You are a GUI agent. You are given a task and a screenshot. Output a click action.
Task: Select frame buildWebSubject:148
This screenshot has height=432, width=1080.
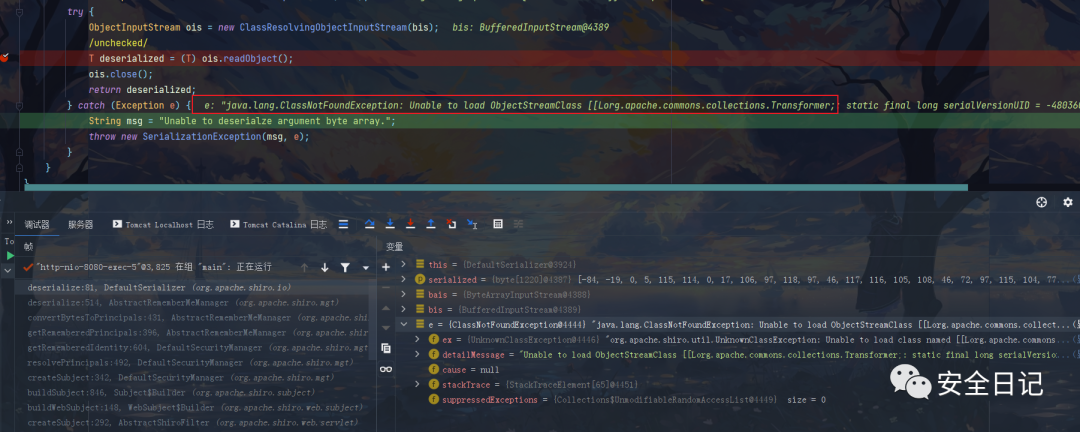(x=194, y=408)
